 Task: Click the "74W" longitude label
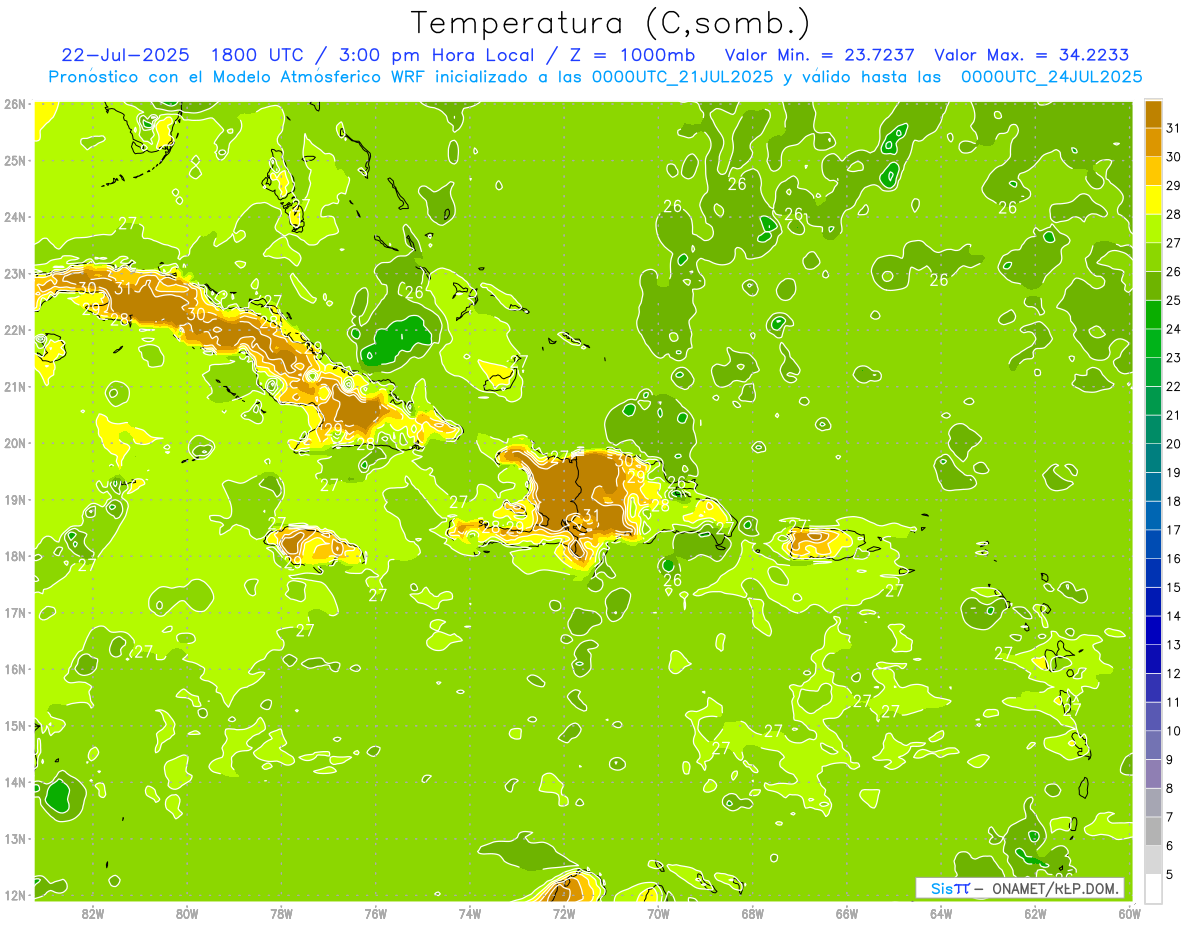click(x=470, y=913)
